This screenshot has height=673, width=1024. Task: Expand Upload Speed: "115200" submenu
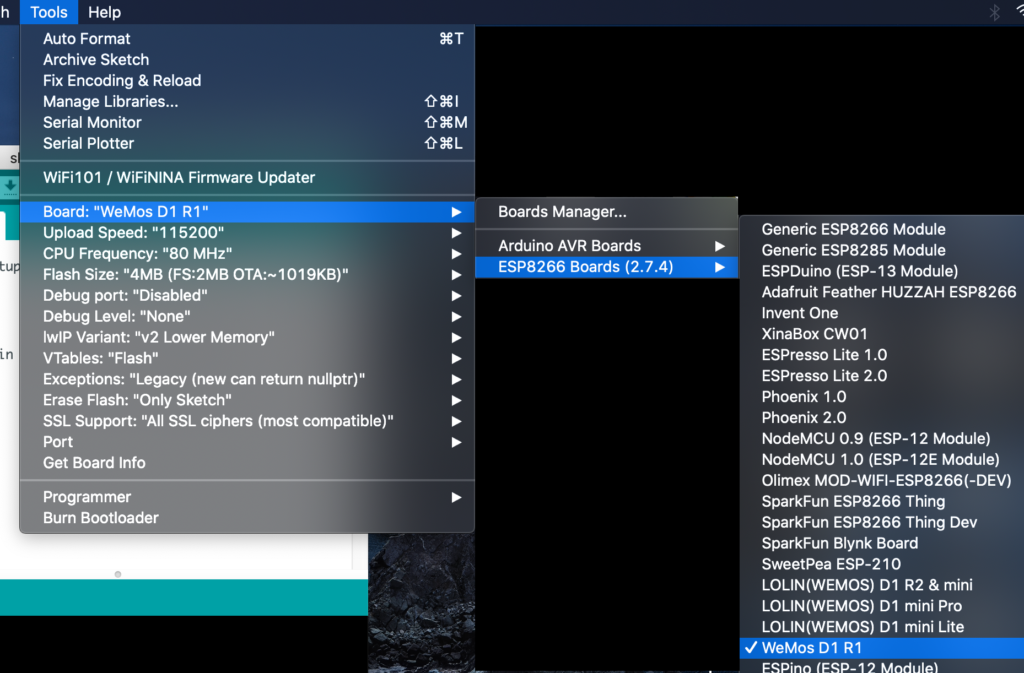[248, 232]
